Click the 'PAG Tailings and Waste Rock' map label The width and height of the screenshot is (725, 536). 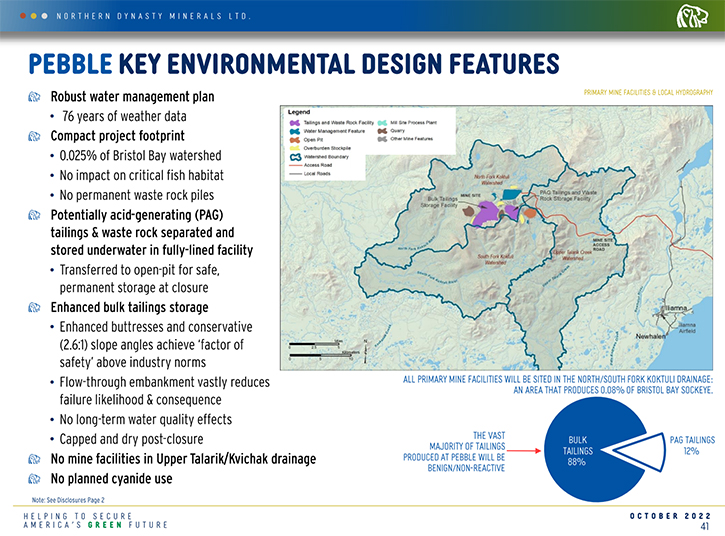(x=568, y=195)
